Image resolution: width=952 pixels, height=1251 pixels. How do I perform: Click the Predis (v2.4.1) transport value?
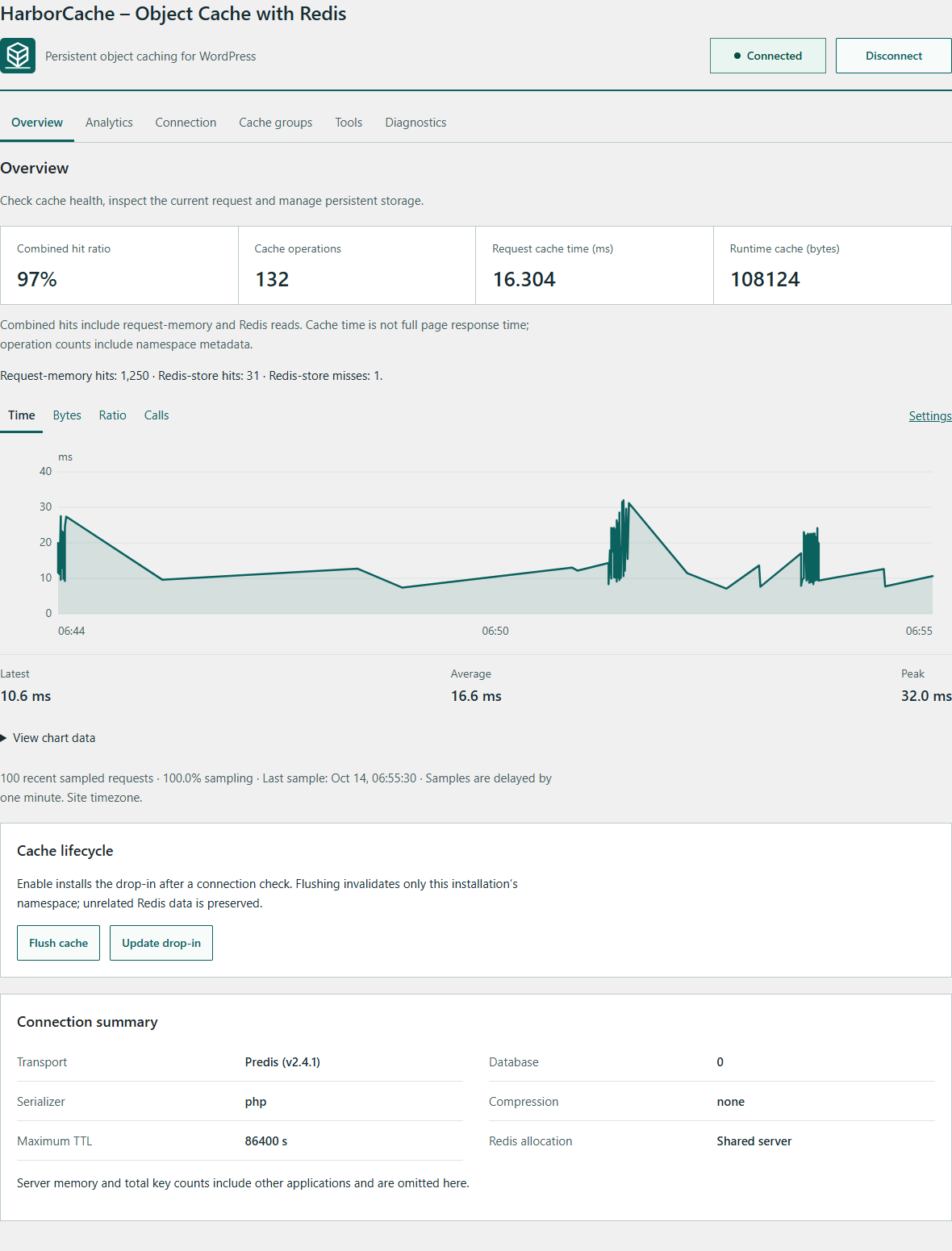coord(282,1062)
